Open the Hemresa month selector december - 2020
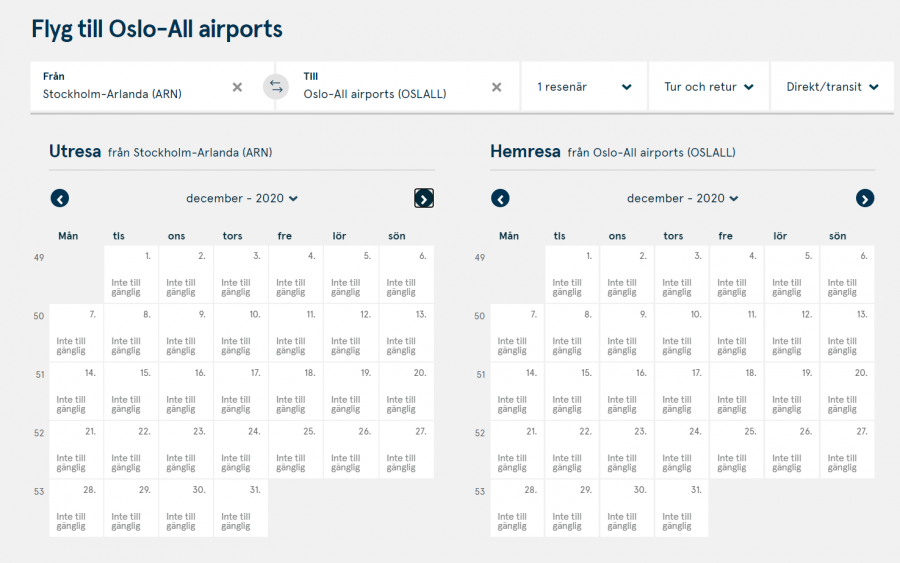The width and height of the screenshot is (900, 563). (x=683, y=198)
